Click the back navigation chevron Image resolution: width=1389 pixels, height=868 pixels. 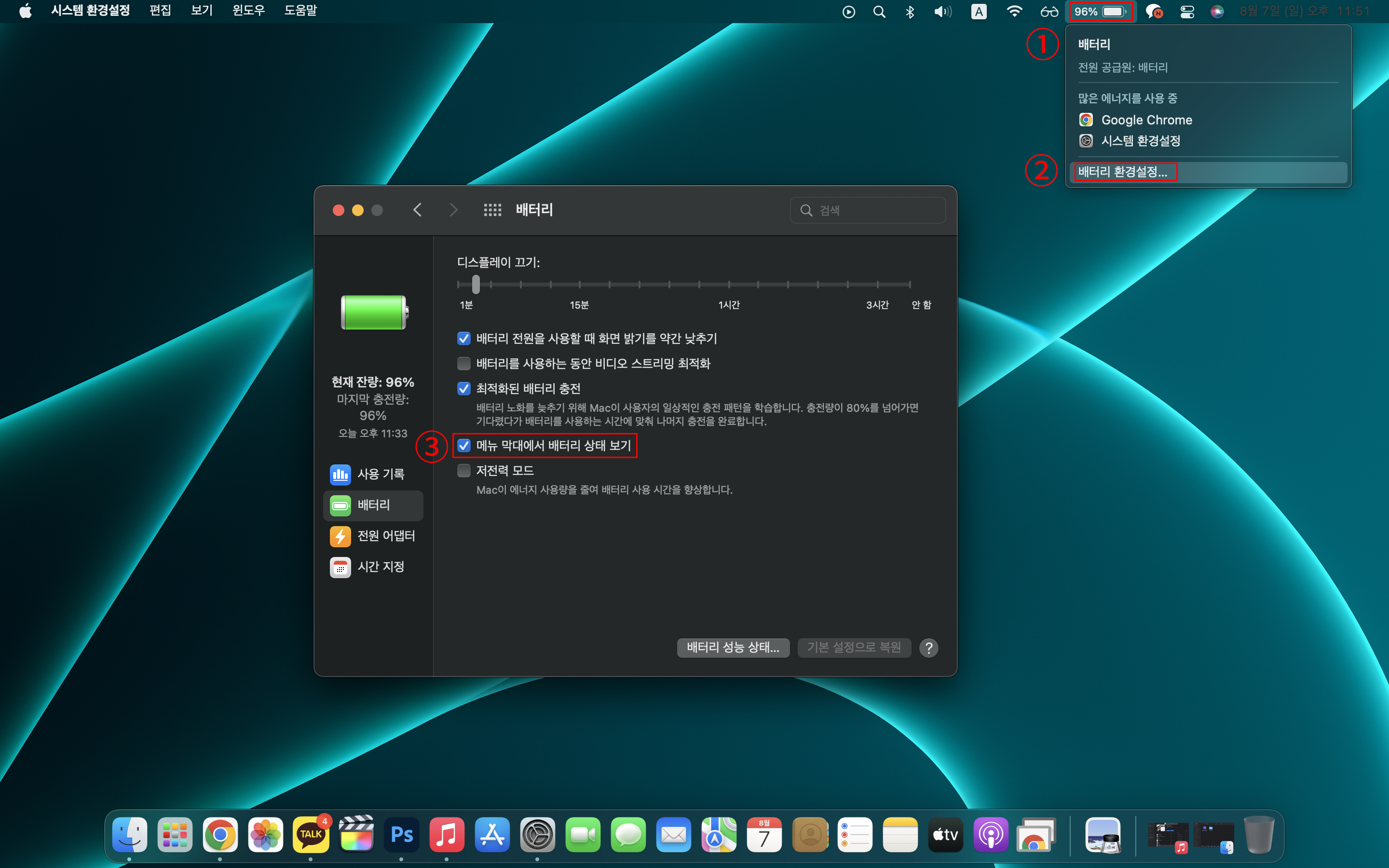pos(417,210)
